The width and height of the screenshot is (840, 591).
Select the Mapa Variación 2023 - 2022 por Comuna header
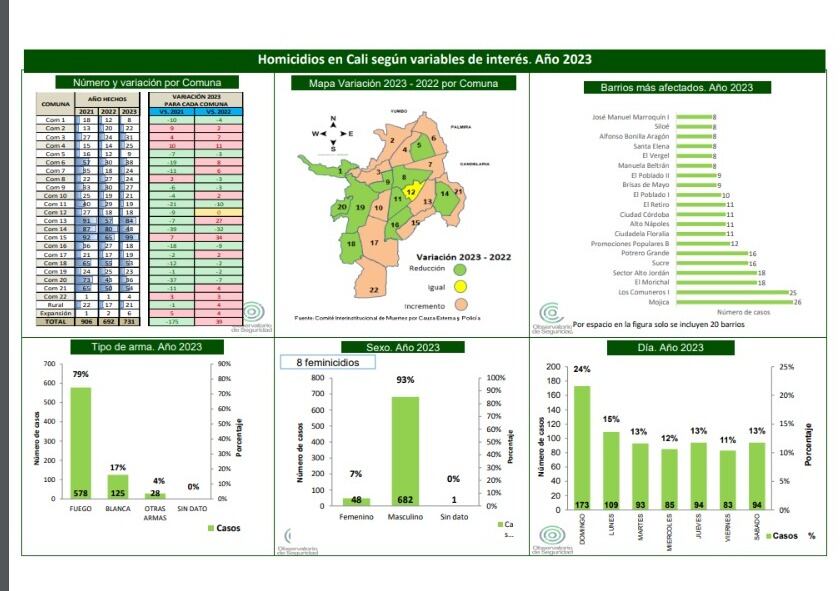click(x=403, y=84)
